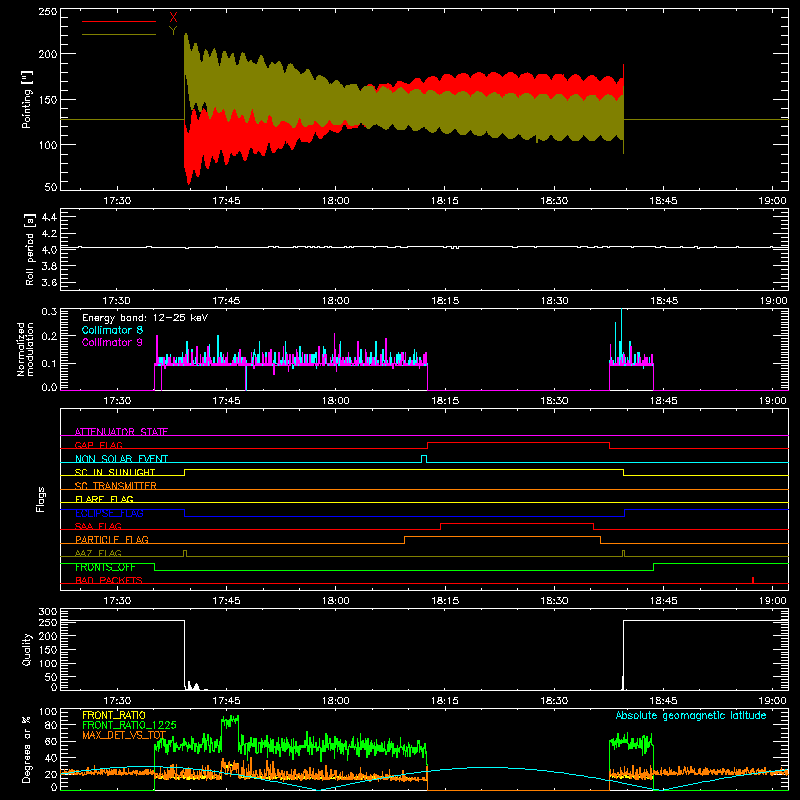Image resolution: width=800 pixels, height=800 pixels.
Task: Click the FLARE_FLAG label
Action: (x=104, y=499)
